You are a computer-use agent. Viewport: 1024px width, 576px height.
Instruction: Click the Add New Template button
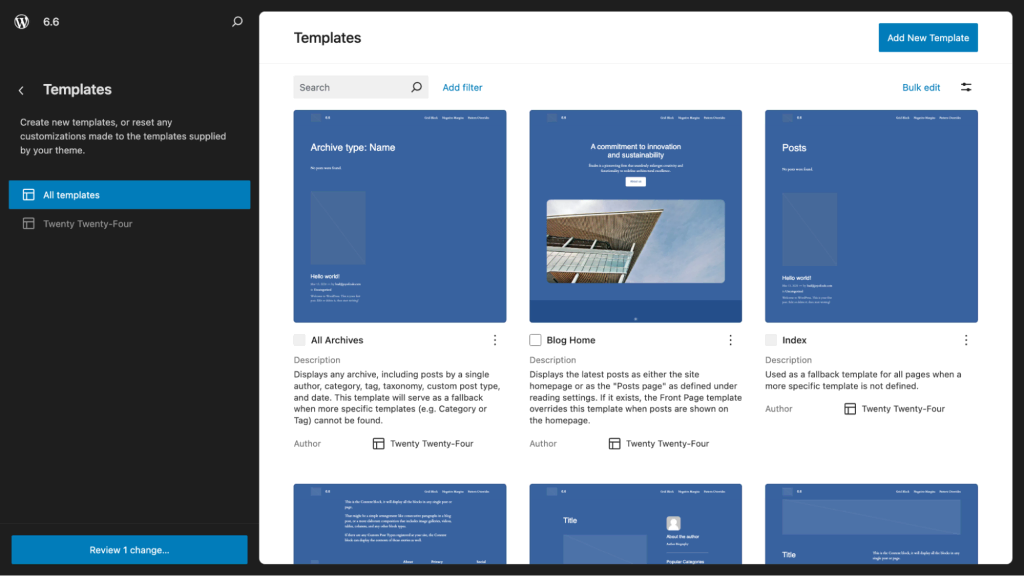click(x=927, y=37)
